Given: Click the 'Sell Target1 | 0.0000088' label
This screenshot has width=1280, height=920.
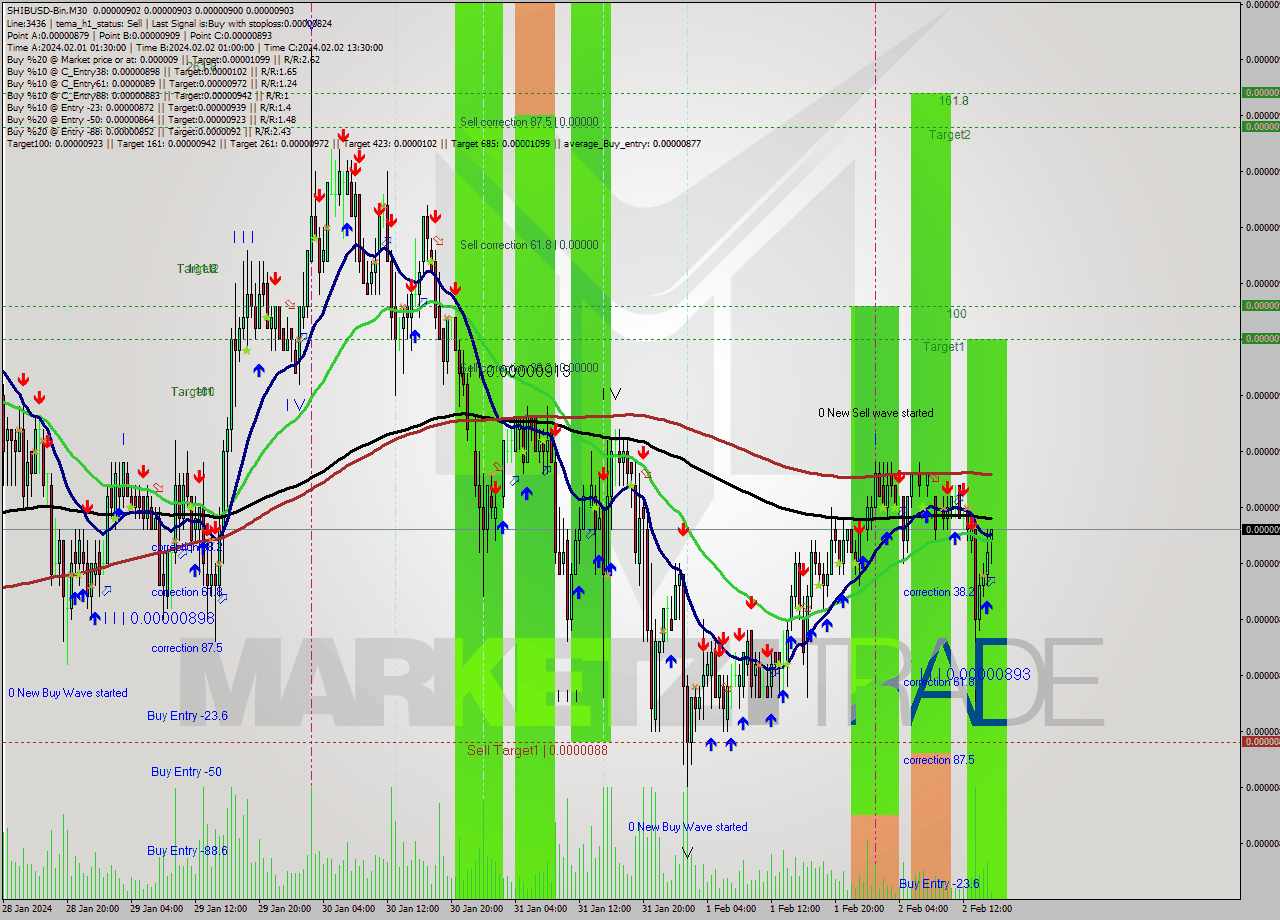Looking at the screenshot, I should [537, 750].
